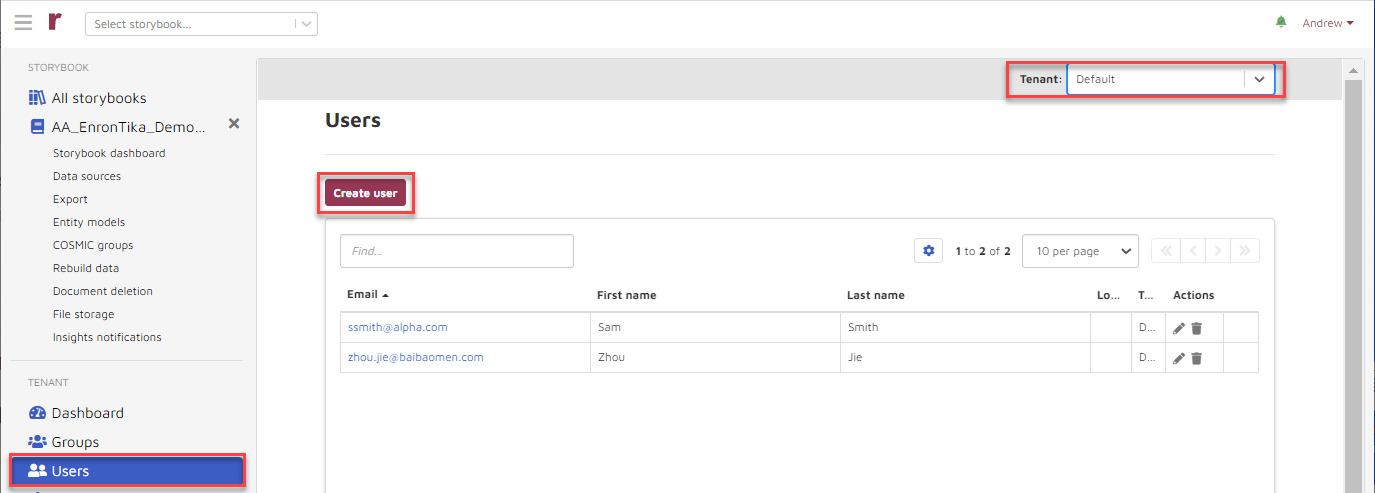Click the AA_EnronTika_Demo book icon
This screenshot has height=493, width=1375.
[37, 127]
